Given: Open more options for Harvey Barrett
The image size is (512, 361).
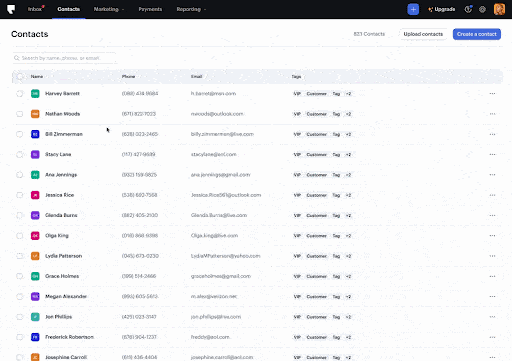Looking at the screenshot, I should click(x=492, y=94).
